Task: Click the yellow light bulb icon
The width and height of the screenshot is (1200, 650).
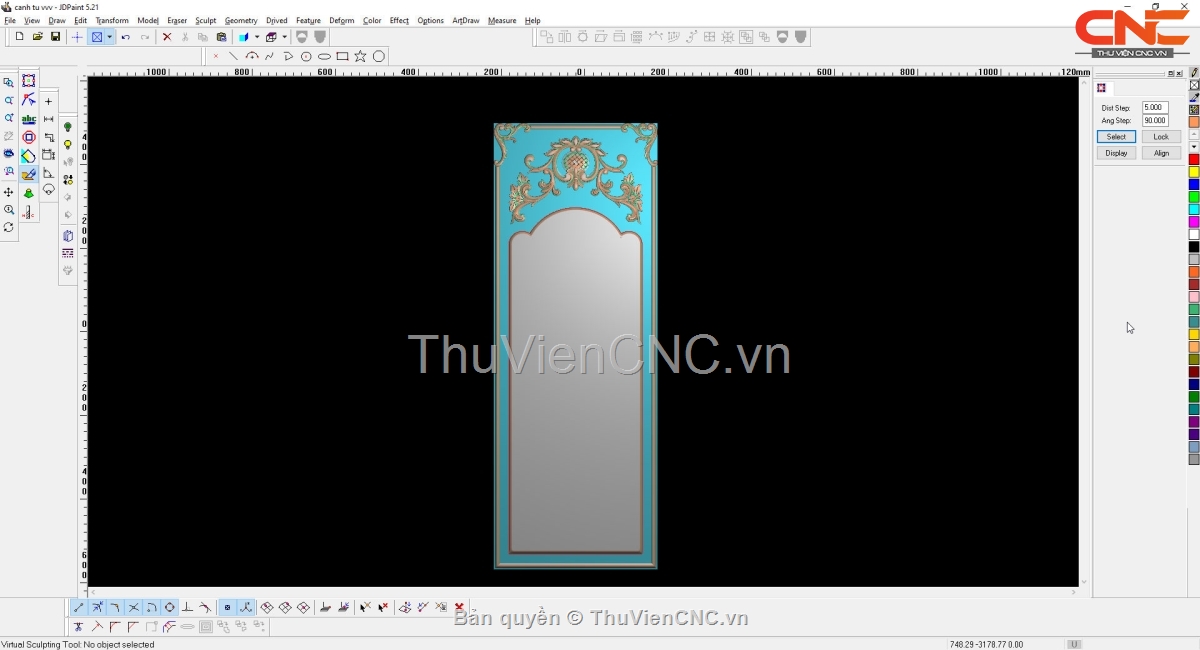Action: 68,145
